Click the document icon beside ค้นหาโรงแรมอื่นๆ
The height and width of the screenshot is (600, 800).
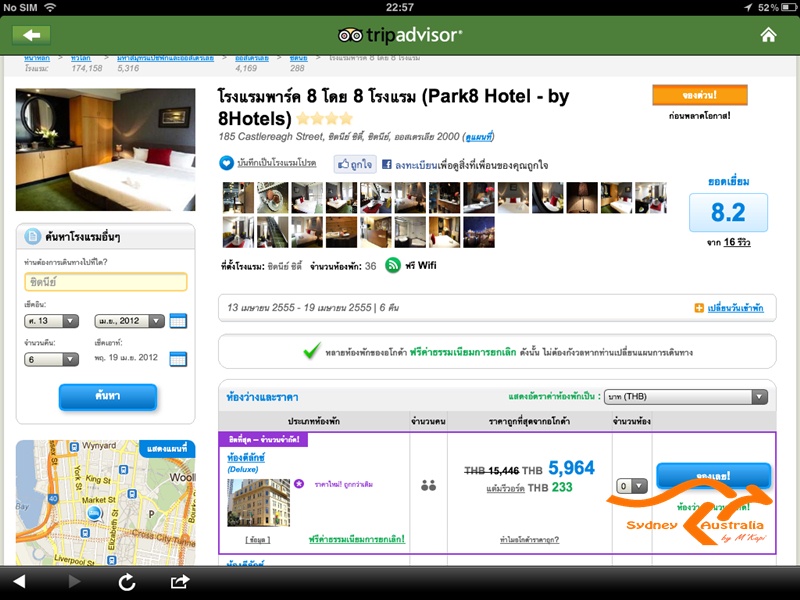(x=33, y=237)
